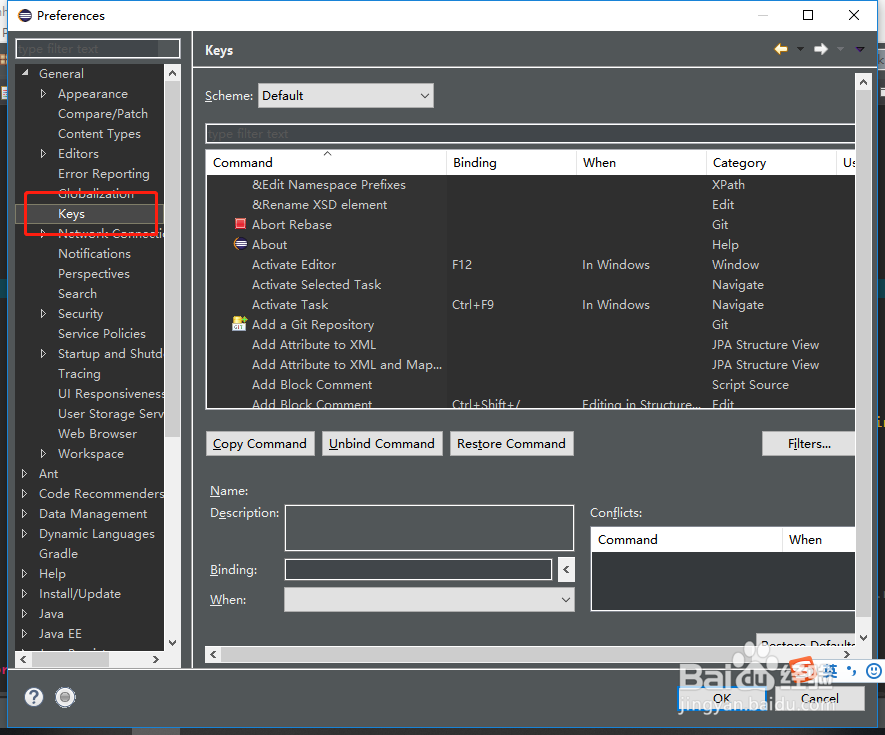Click the Eclipse icon next to About
This screenshot has height=735, width=885.
coord(240,244)
